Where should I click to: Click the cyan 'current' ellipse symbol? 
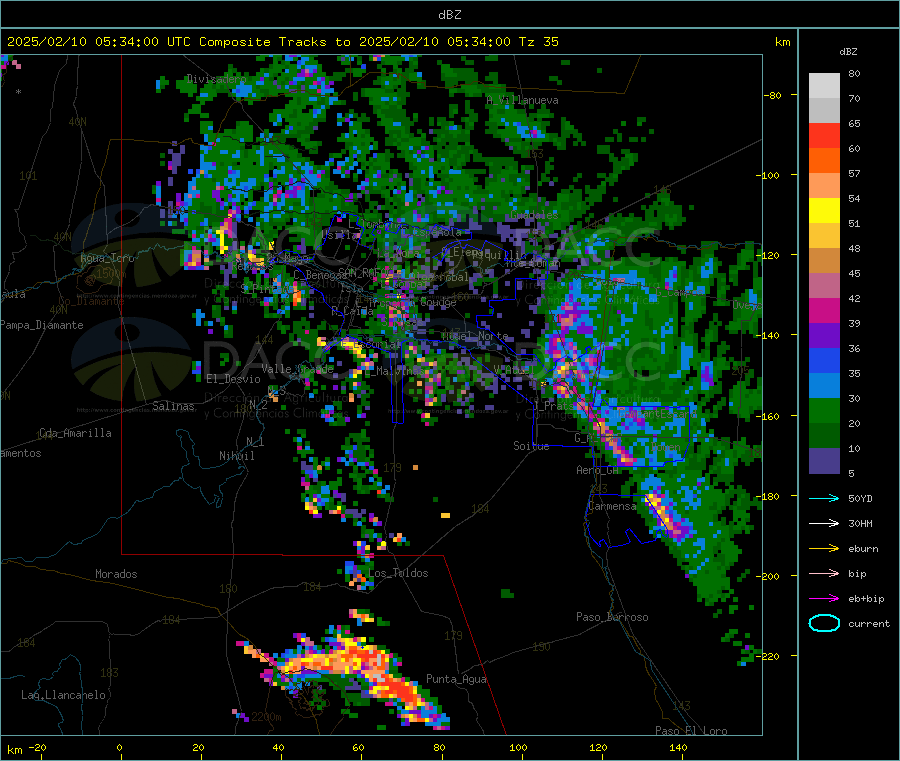pos(824,623)
